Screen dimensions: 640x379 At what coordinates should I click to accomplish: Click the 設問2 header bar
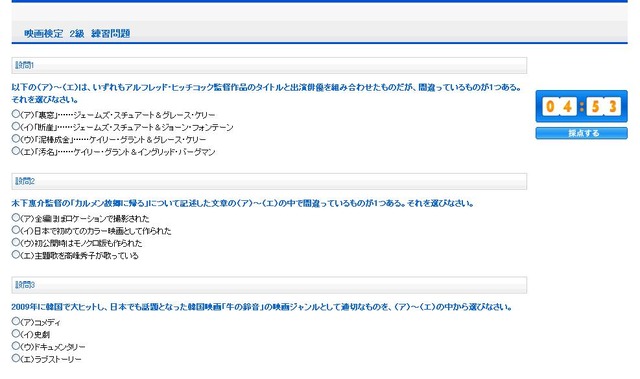[269, 181]
